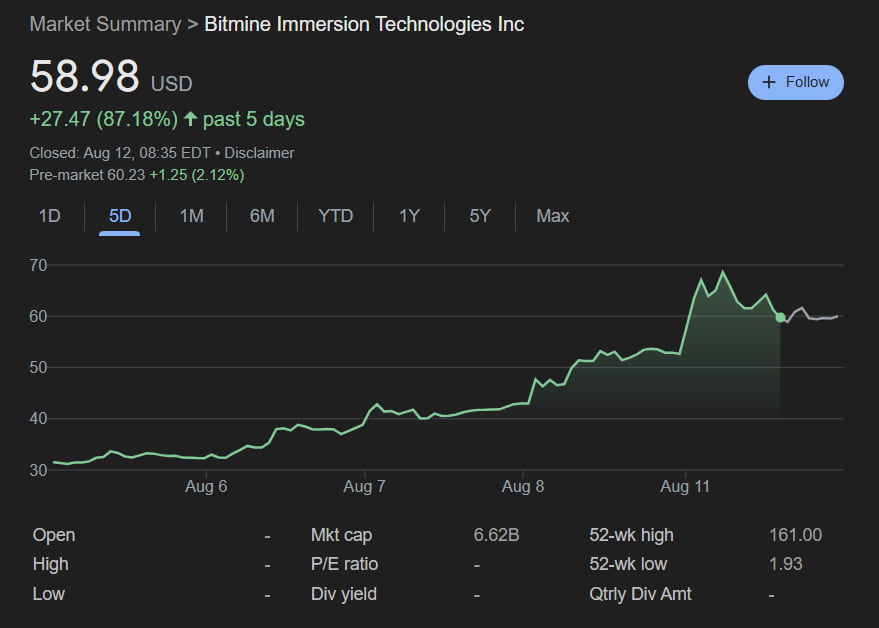View the 1Y chart range

(409, 216)
